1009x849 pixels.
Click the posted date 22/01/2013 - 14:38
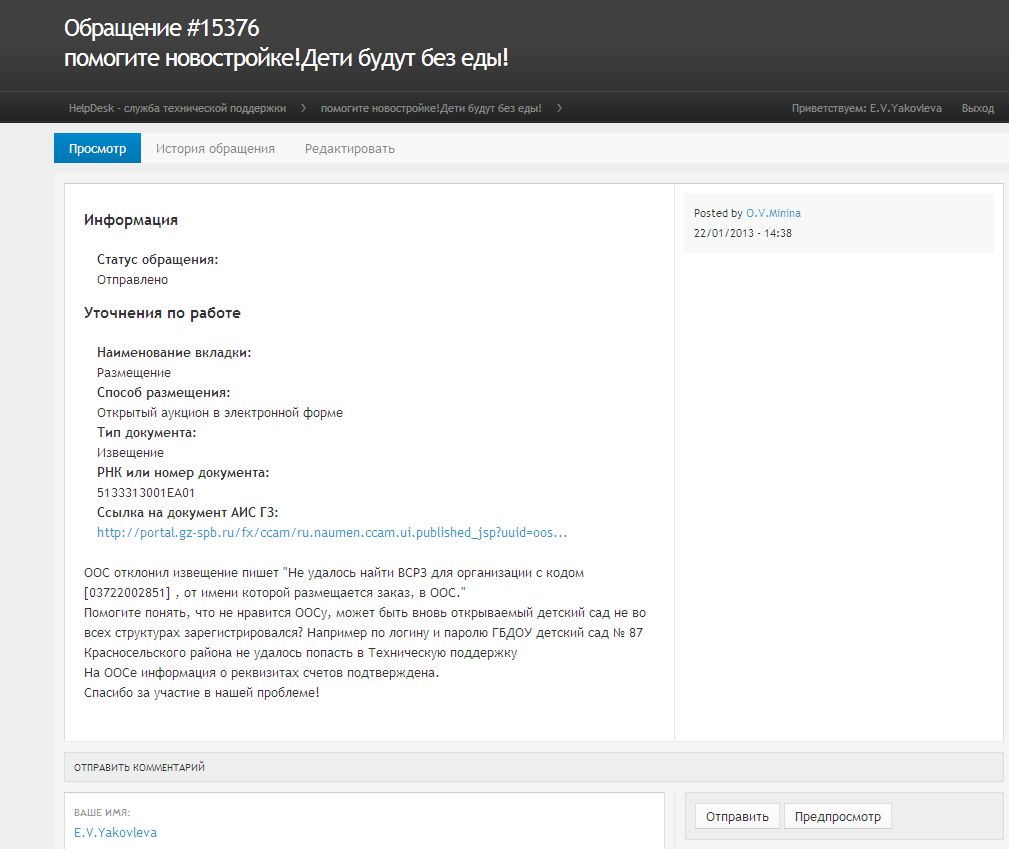tap(743, 233)
